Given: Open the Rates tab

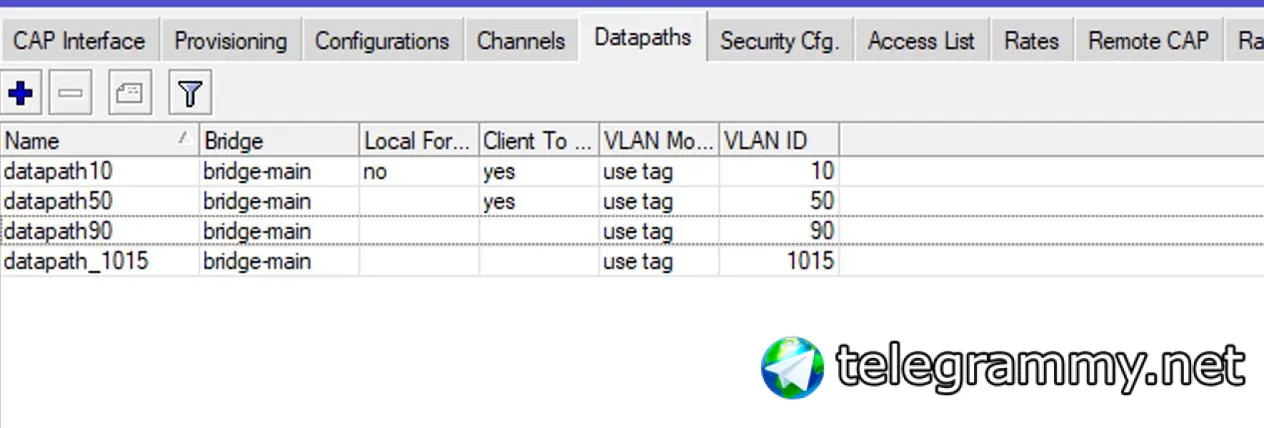Looking at the screenshot, I should (1032, 41).
